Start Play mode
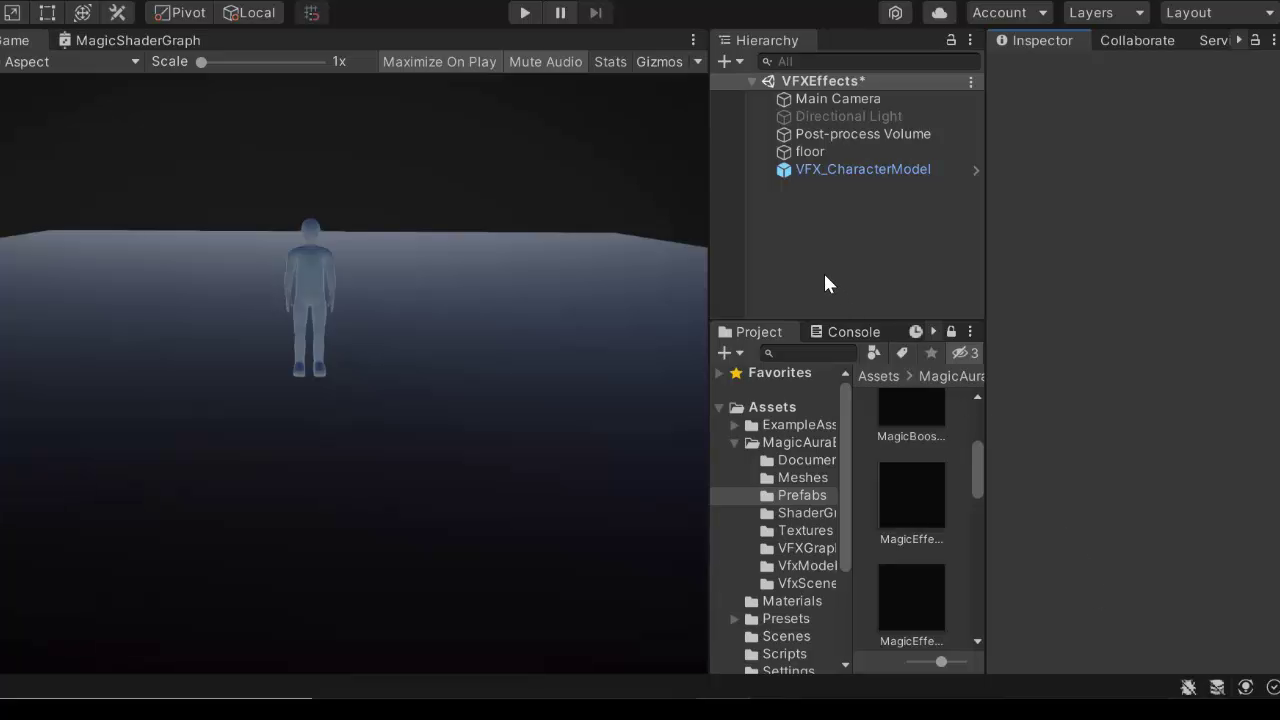Image resolution: width=1280 pixels, height=720 pixels. point(525,13)
